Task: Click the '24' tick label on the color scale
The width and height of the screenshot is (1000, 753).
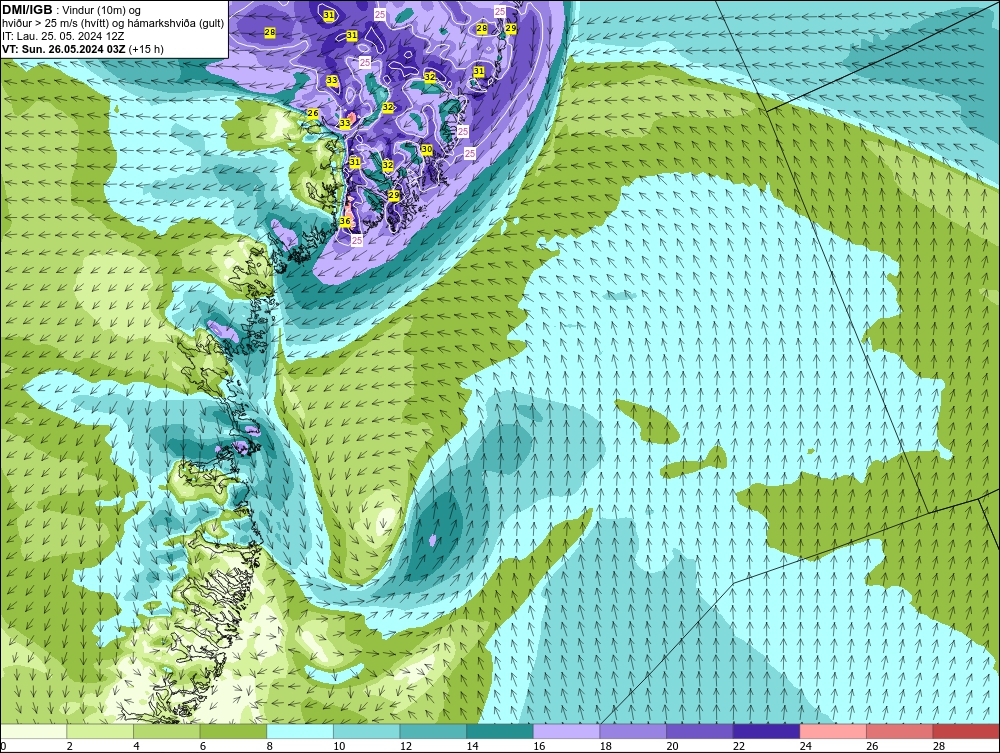Action: [805, 746]
